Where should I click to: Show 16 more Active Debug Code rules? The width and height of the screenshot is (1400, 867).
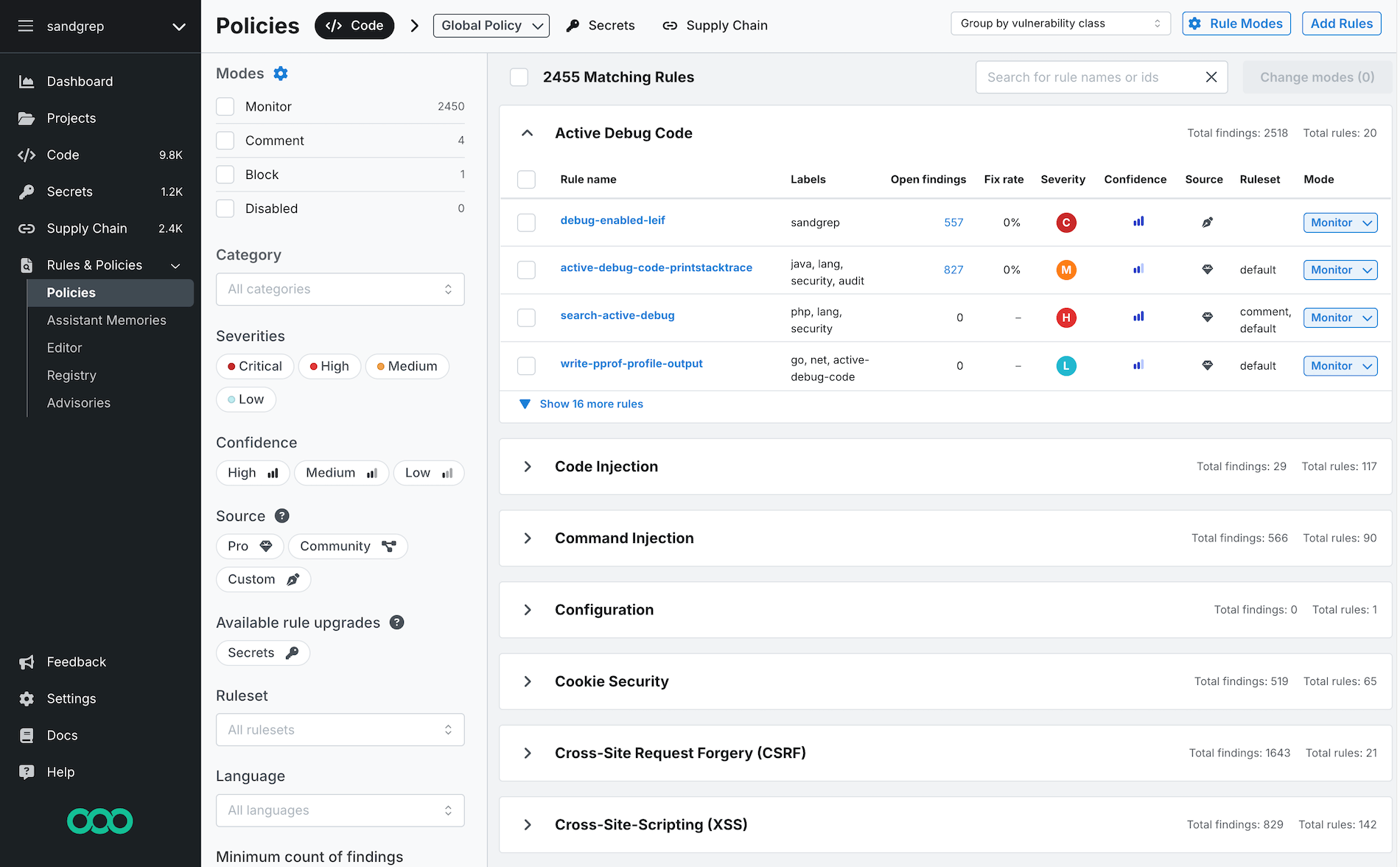(590, 404)
